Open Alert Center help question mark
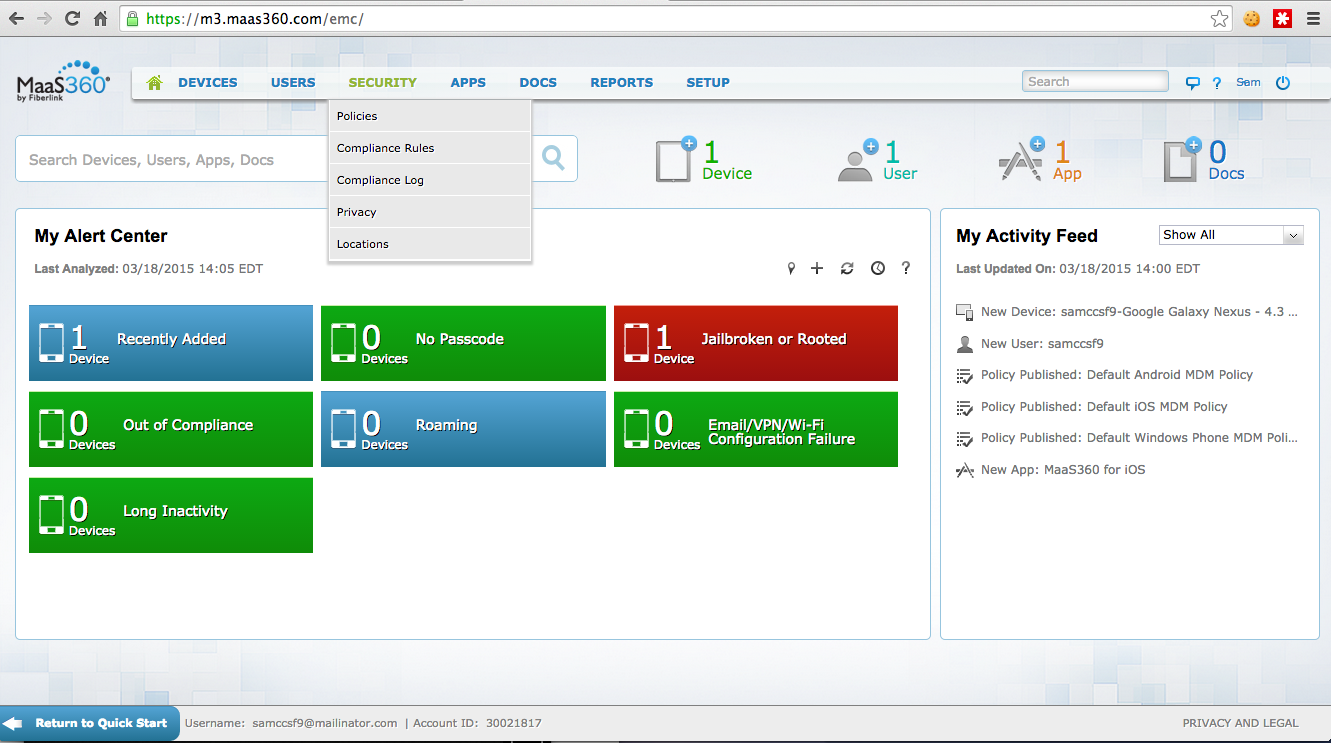Screen dimensions: 1331x743 (x=906, y=268)
